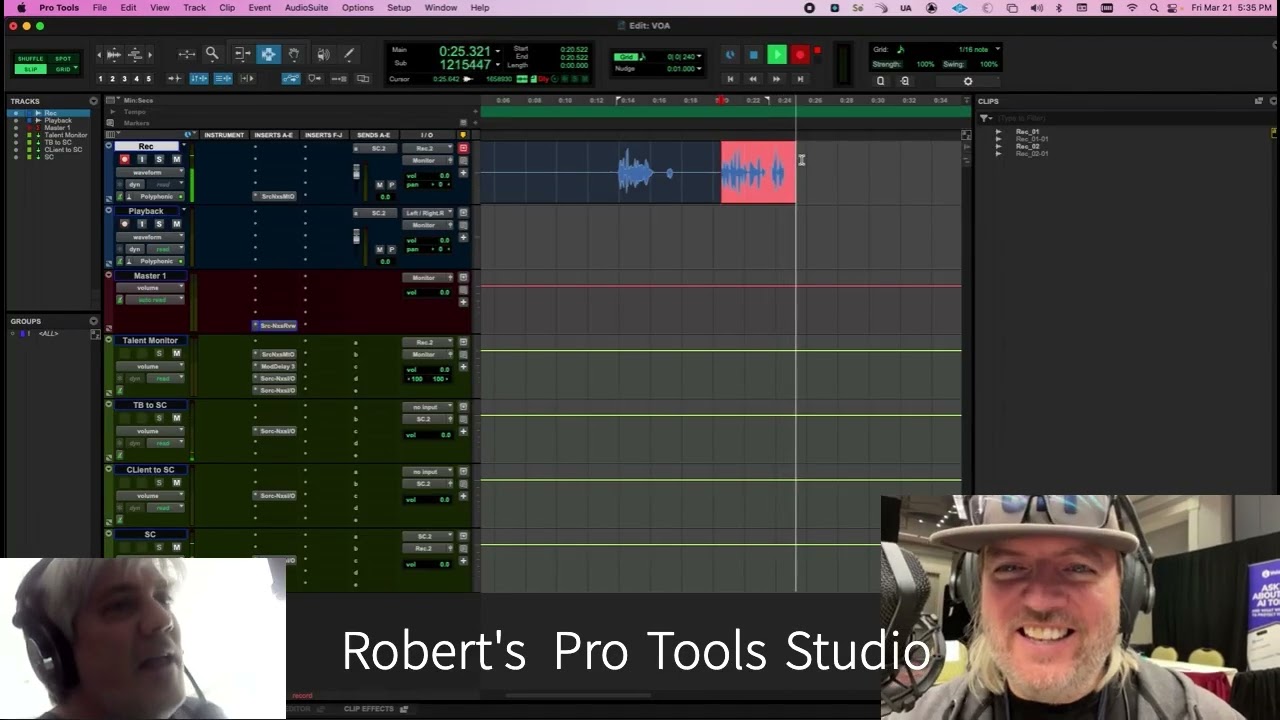The height and width of the screenshot is (720, 1280).
Task: Click the Rewind transport button
Action: (753, 79)
